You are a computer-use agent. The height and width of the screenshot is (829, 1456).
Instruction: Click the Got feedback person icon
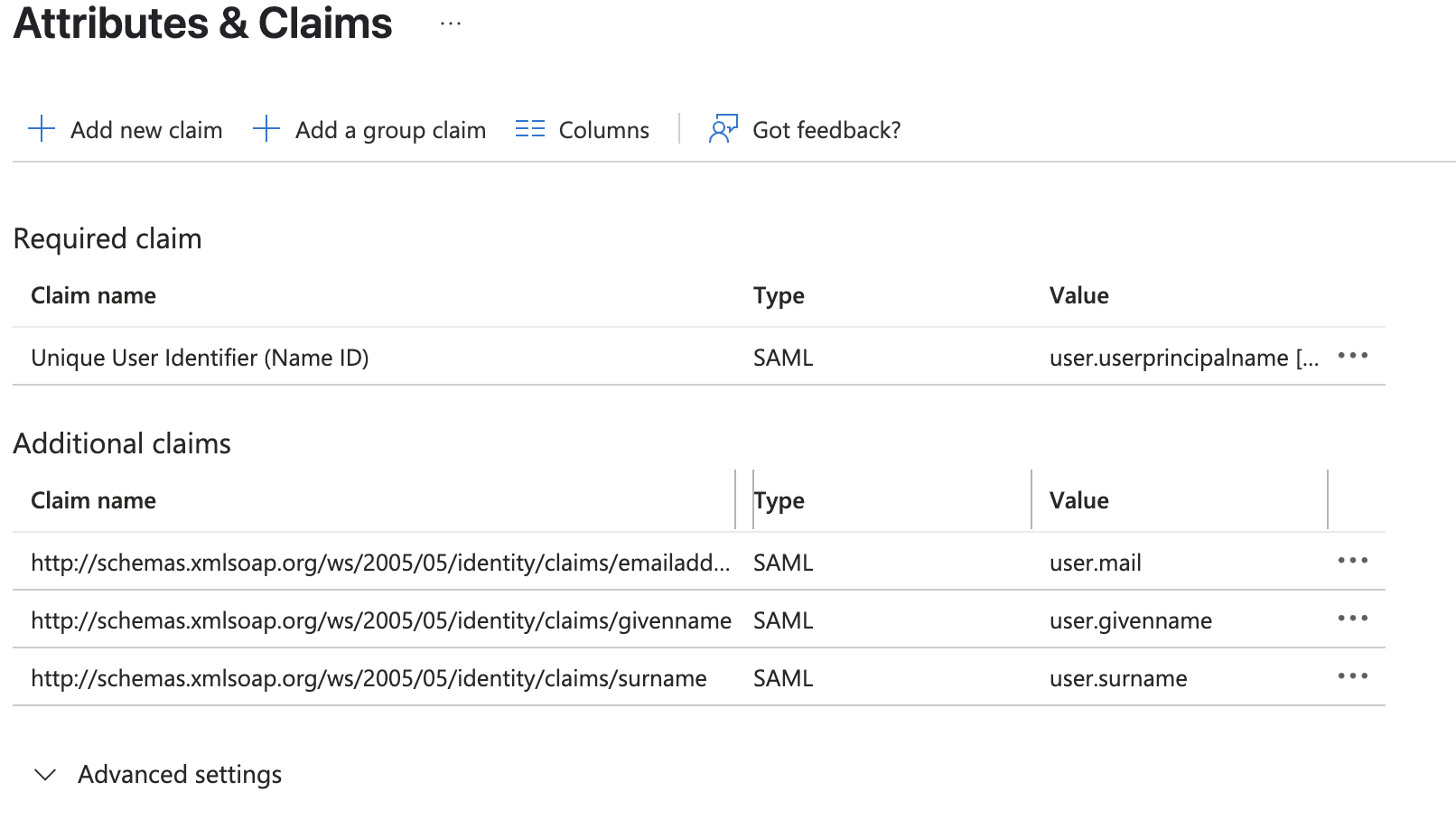coord(723,129)
